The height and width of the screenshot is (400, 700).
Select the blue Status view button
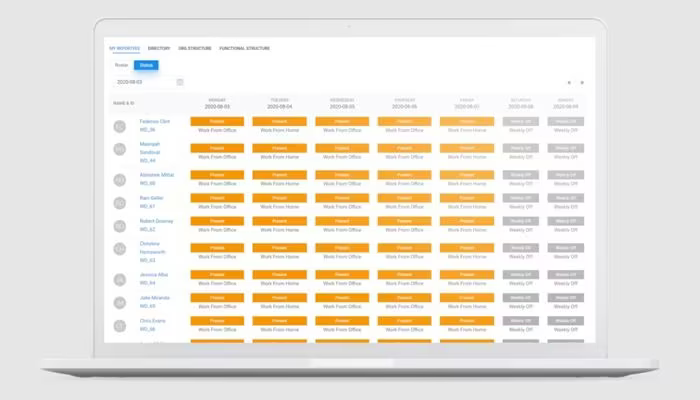pos(146,65)
